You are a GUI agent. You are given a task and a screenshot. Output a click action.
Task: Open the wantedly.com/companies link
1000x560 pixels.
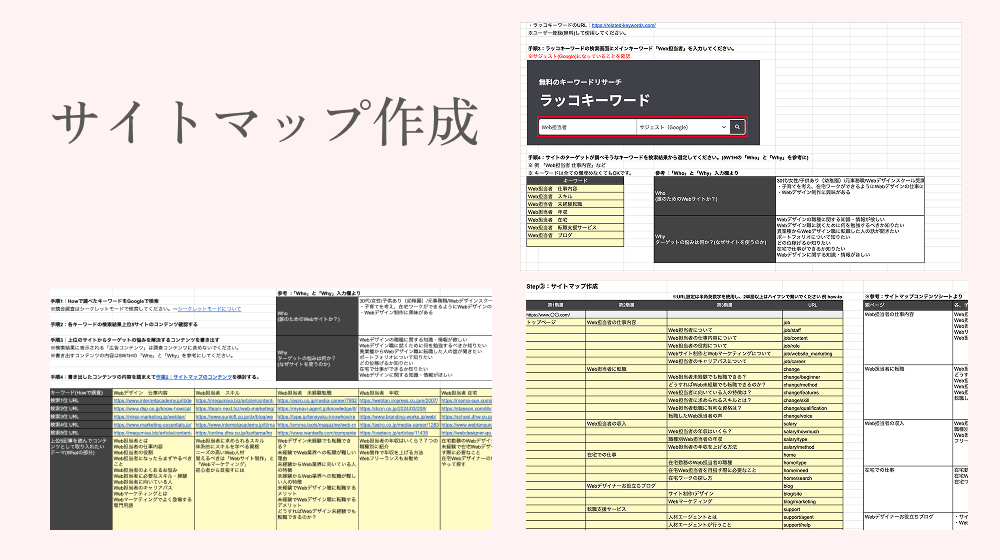[x=316, y=432]
